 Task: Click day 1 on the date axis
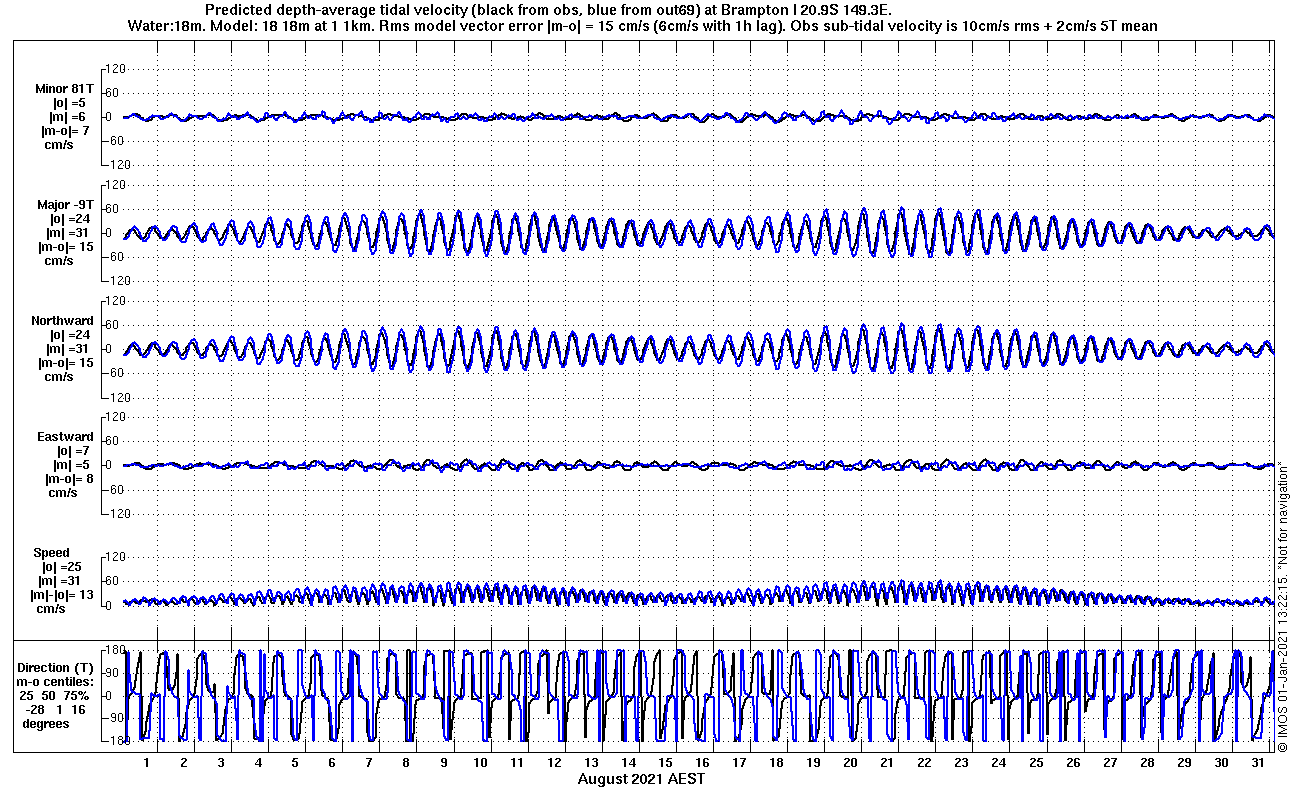147,763
